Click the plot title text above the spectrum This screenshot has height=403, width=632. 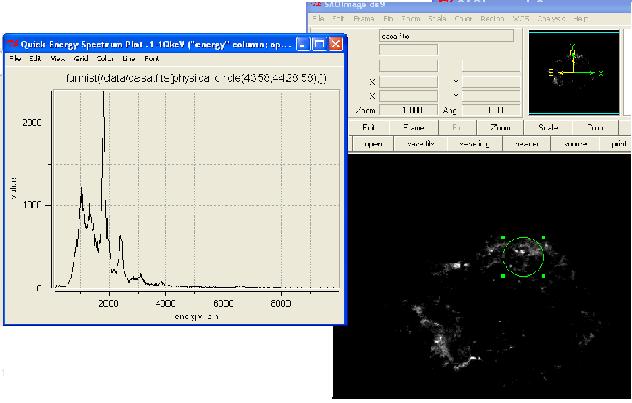[x=196, y=78]
